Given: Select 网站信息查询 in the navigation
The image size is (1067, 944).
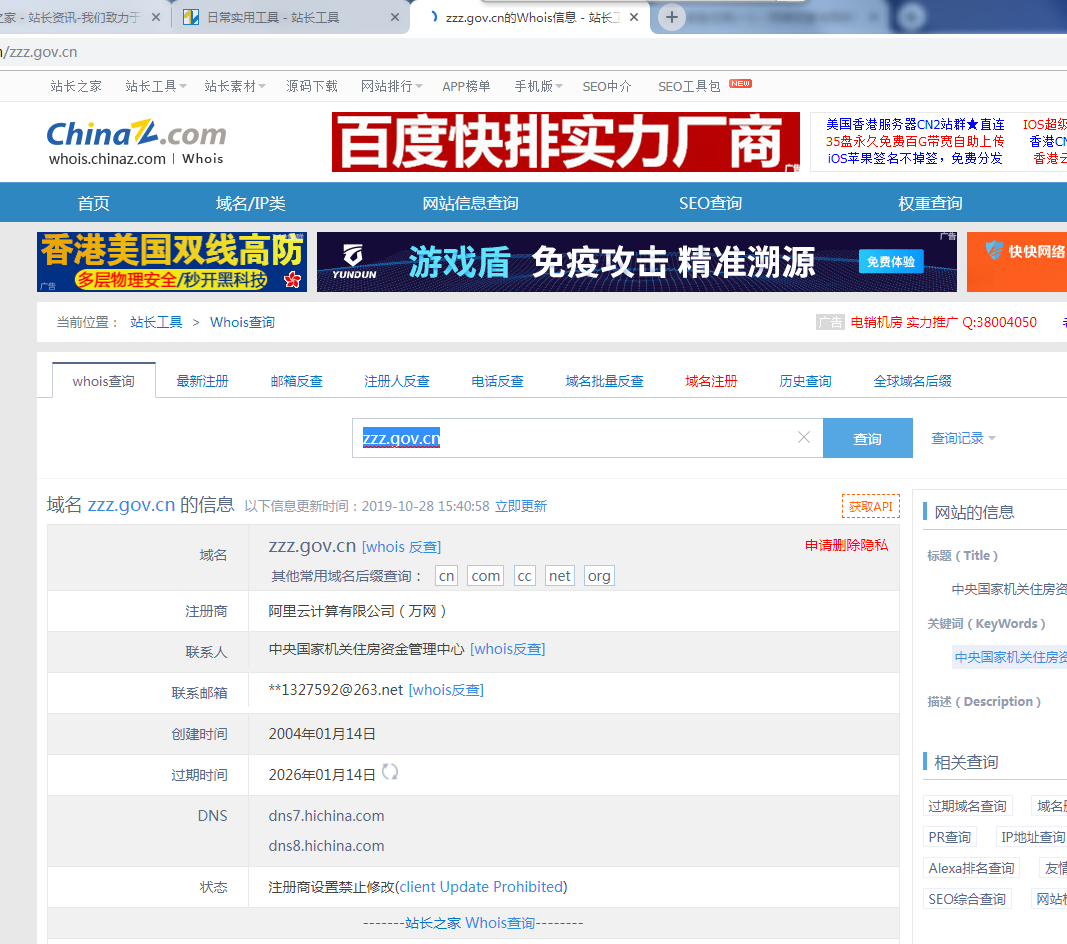Looking at the screenshot, I should (x=470, y=203).
